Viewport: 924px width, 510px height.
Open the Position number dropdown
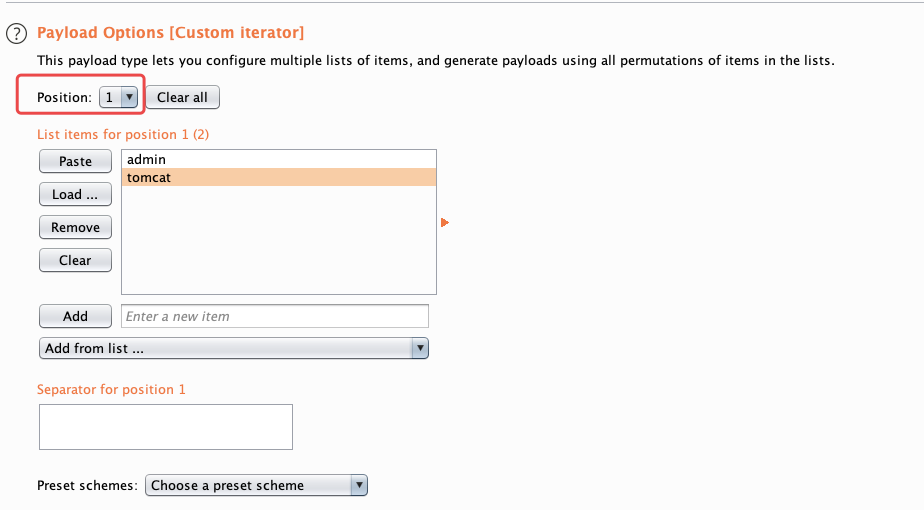pos(118,97)
